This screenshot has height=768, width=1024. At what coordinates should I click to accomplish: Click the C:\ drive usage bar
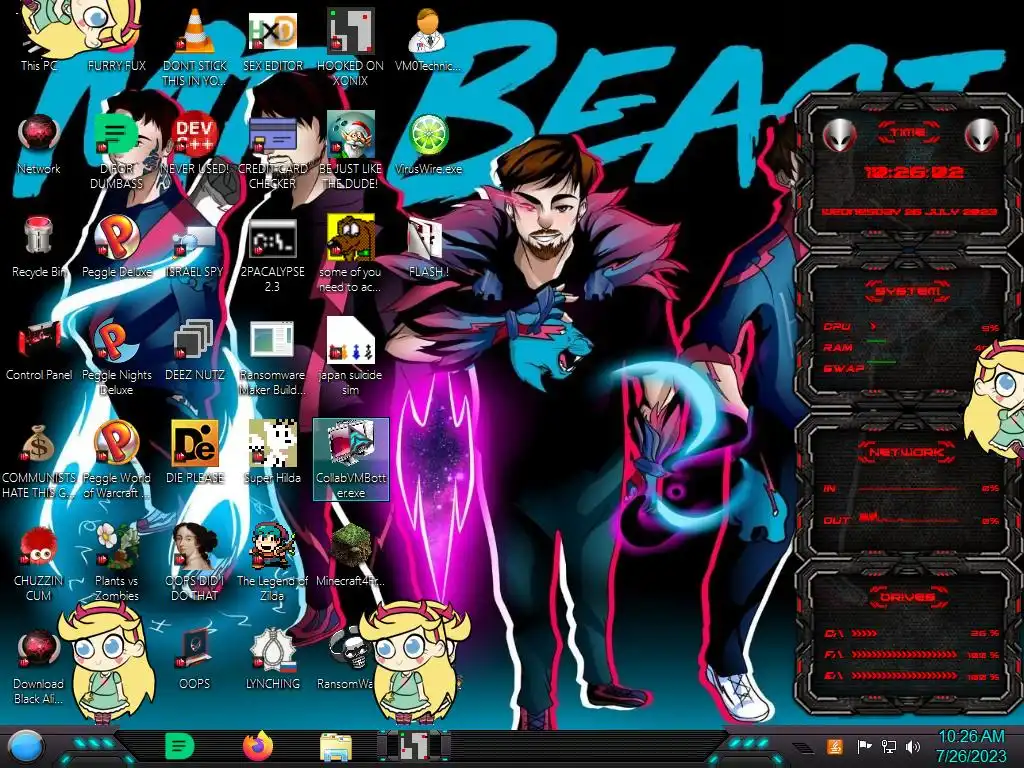pyautogui.click(x=912, y=633)
